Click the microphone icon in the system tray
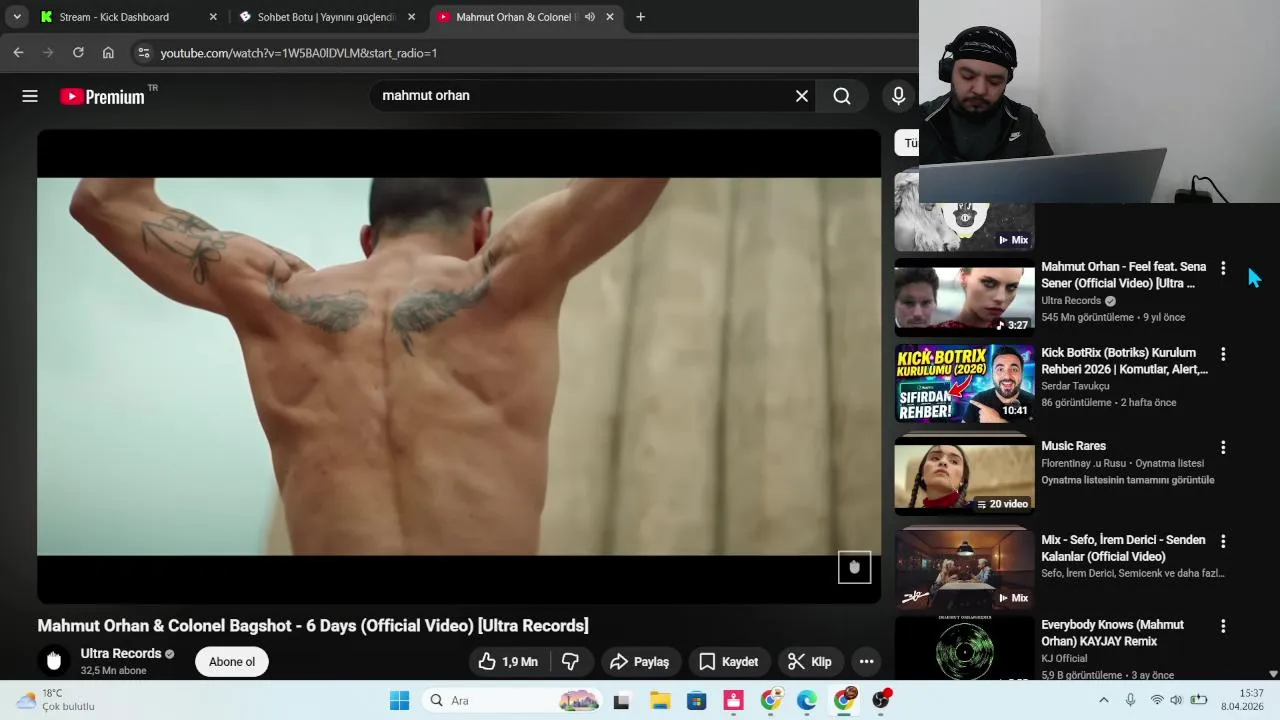1280x720 pixels. point(1131,700)
